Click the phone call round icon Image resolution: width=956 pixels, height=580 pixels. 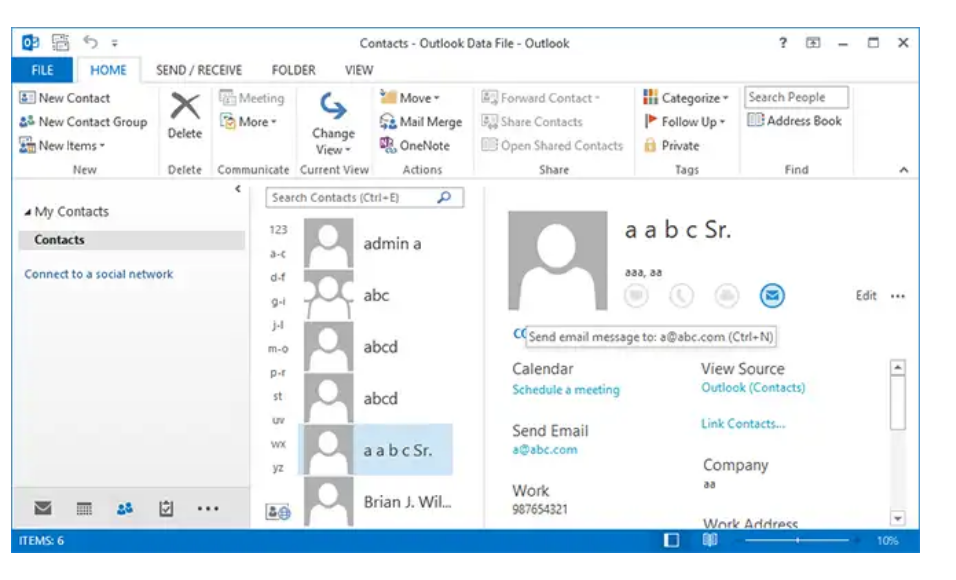(681, 296)
